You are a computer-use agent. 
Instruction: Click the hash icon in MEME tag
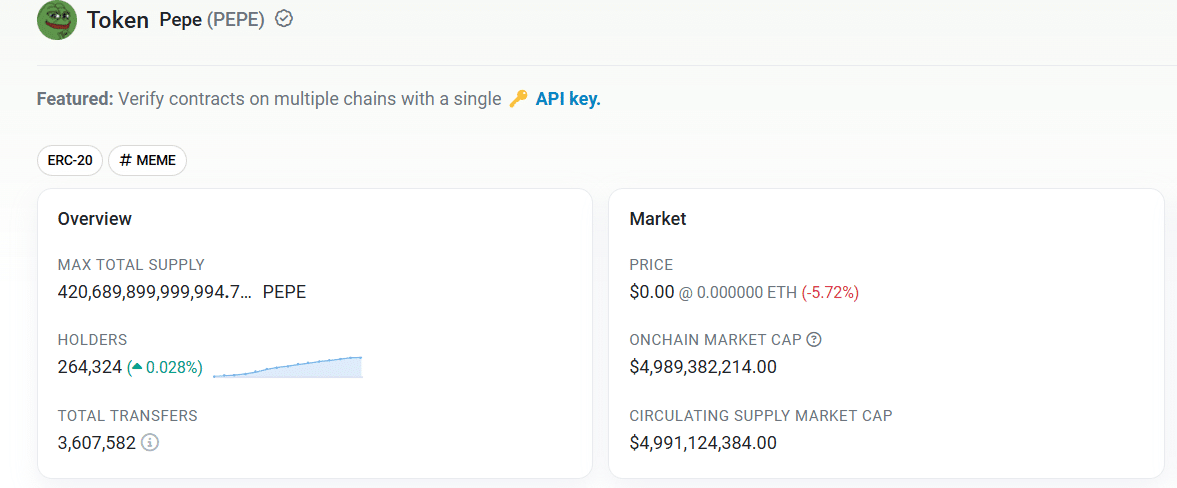(126, 160)
